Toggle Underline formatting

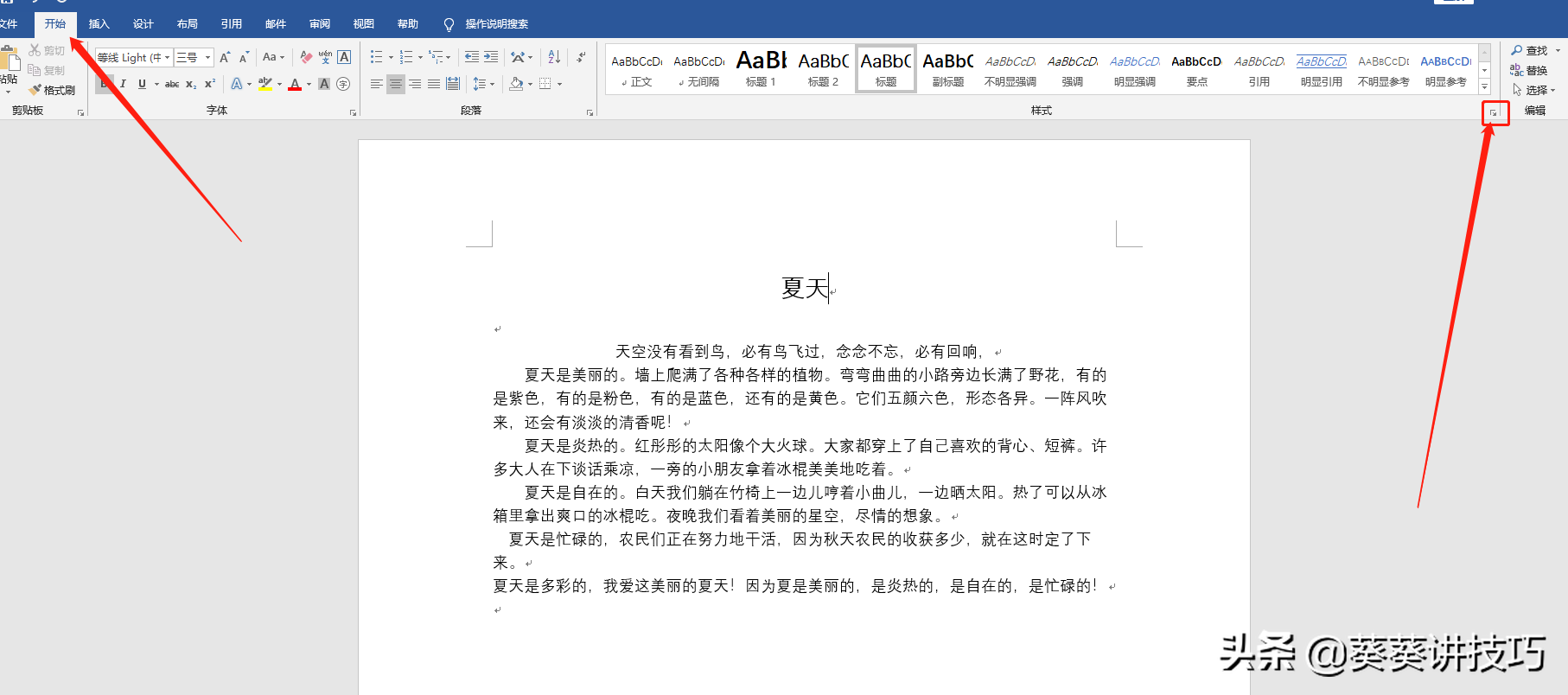point(142,84)
